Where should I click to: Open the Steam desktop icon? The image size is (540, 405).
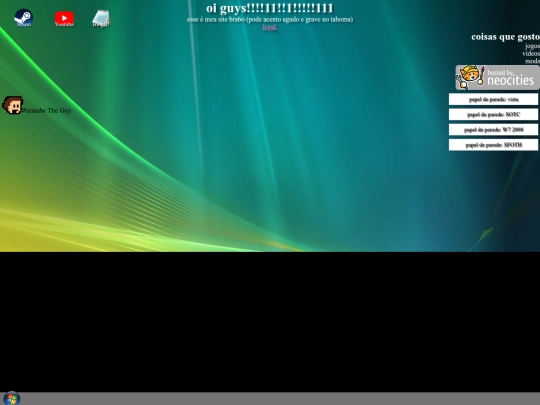(23, 18)
